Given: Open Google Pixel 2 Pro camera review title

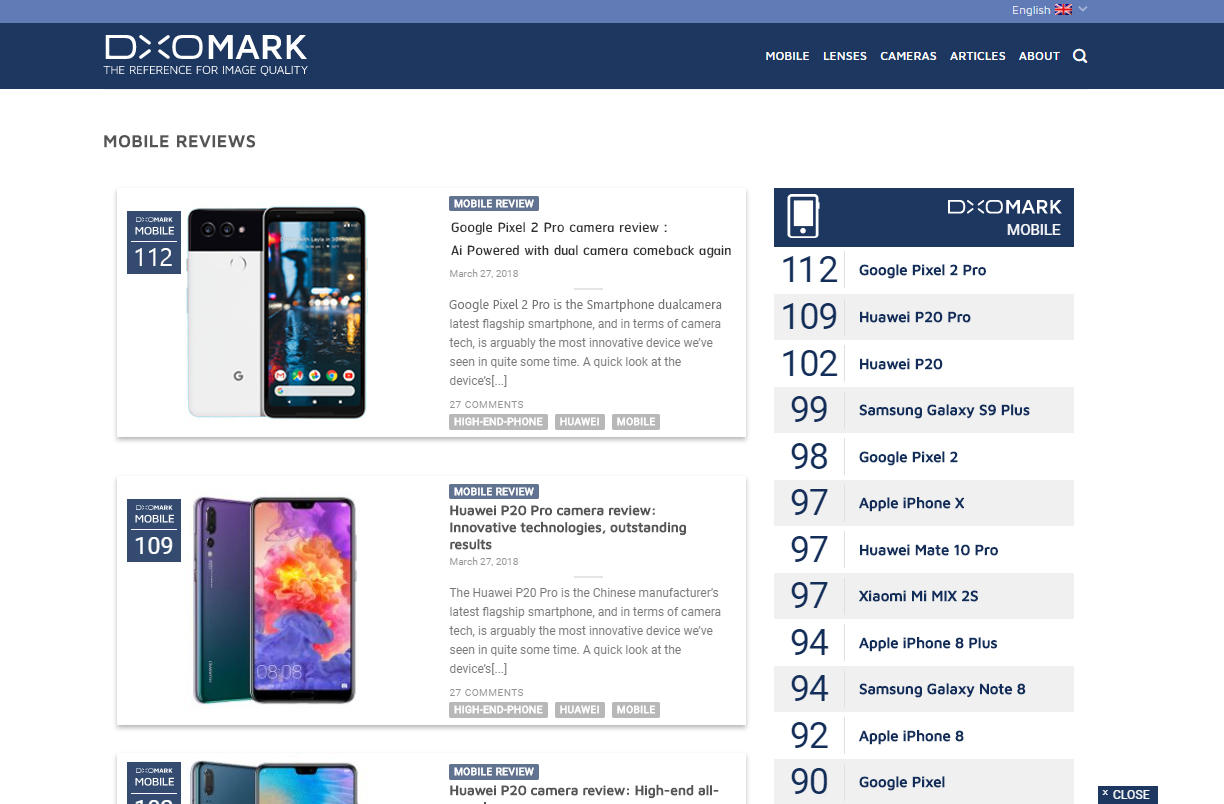Looking at the screenshot, I should click(x=591, y=239).
